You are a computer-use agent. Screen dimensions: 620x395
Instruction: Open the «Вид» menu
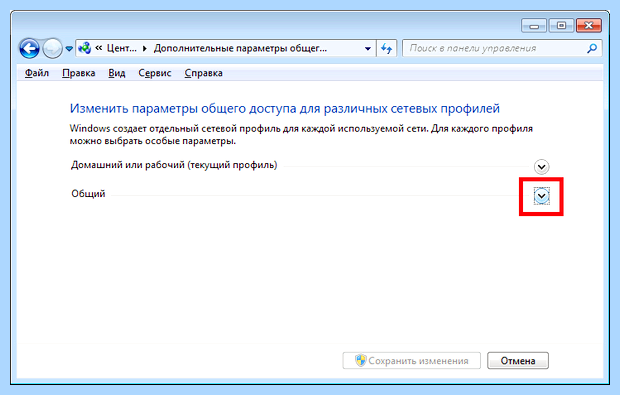pos(117,73)
